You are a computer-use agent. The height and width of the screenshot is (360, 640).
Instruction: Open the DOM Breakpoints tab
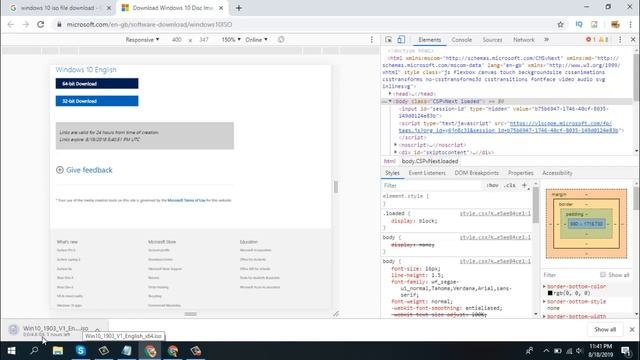click(x=476, y=173)
